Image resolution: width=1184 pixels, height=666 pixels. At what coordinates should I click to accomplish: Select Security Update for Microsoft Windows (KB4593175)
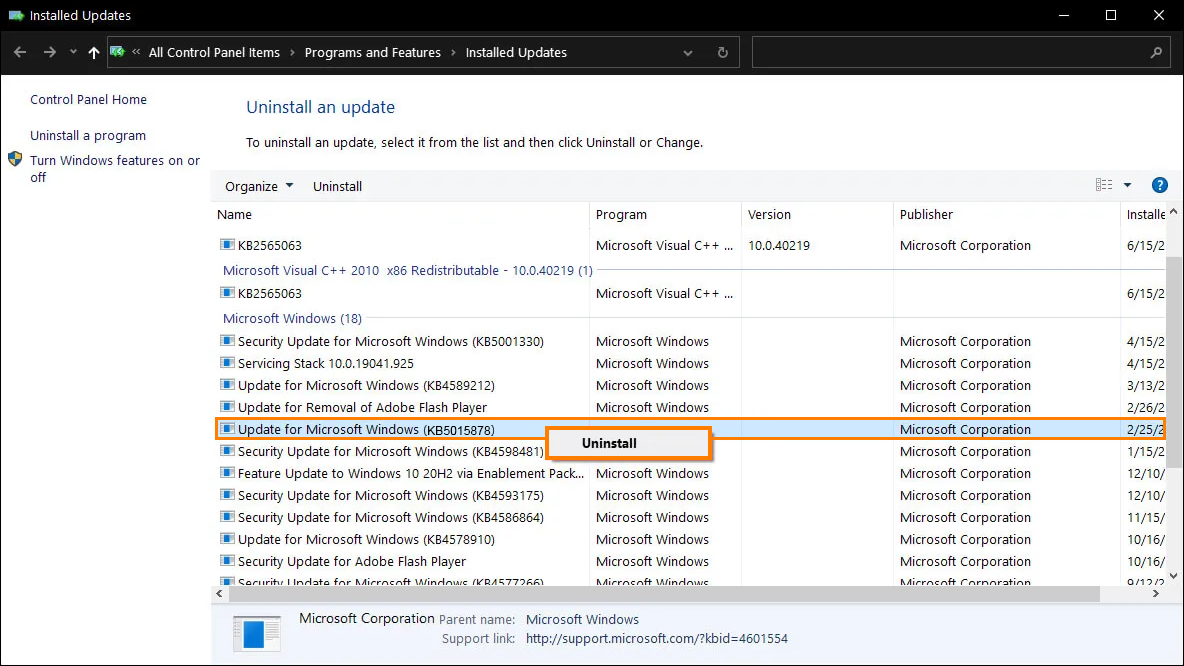(x=690, y=495)
